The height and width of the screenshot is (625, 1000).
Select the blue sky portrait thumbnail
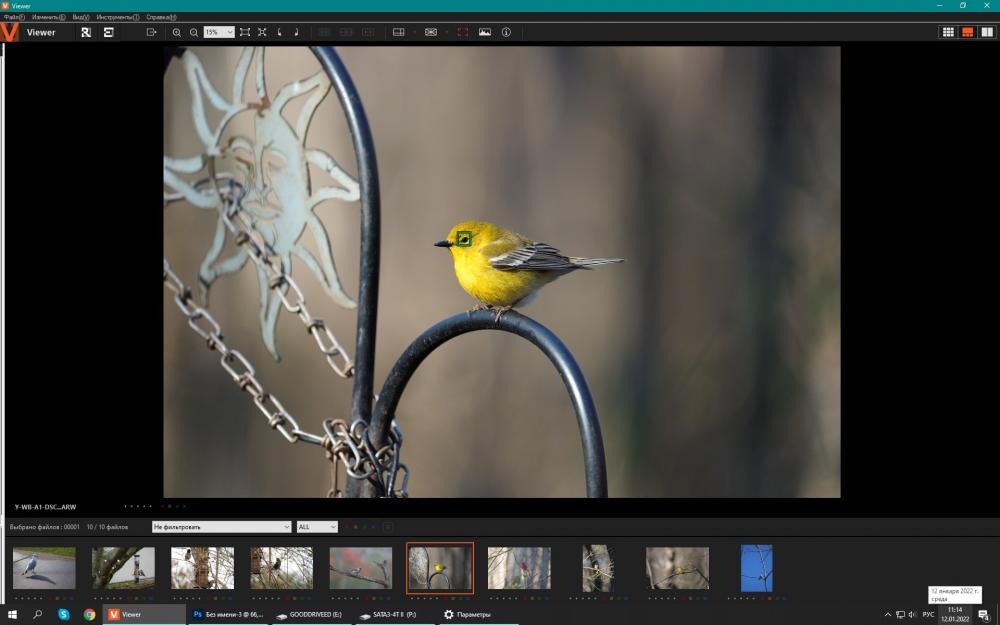[x=756, y=568]
